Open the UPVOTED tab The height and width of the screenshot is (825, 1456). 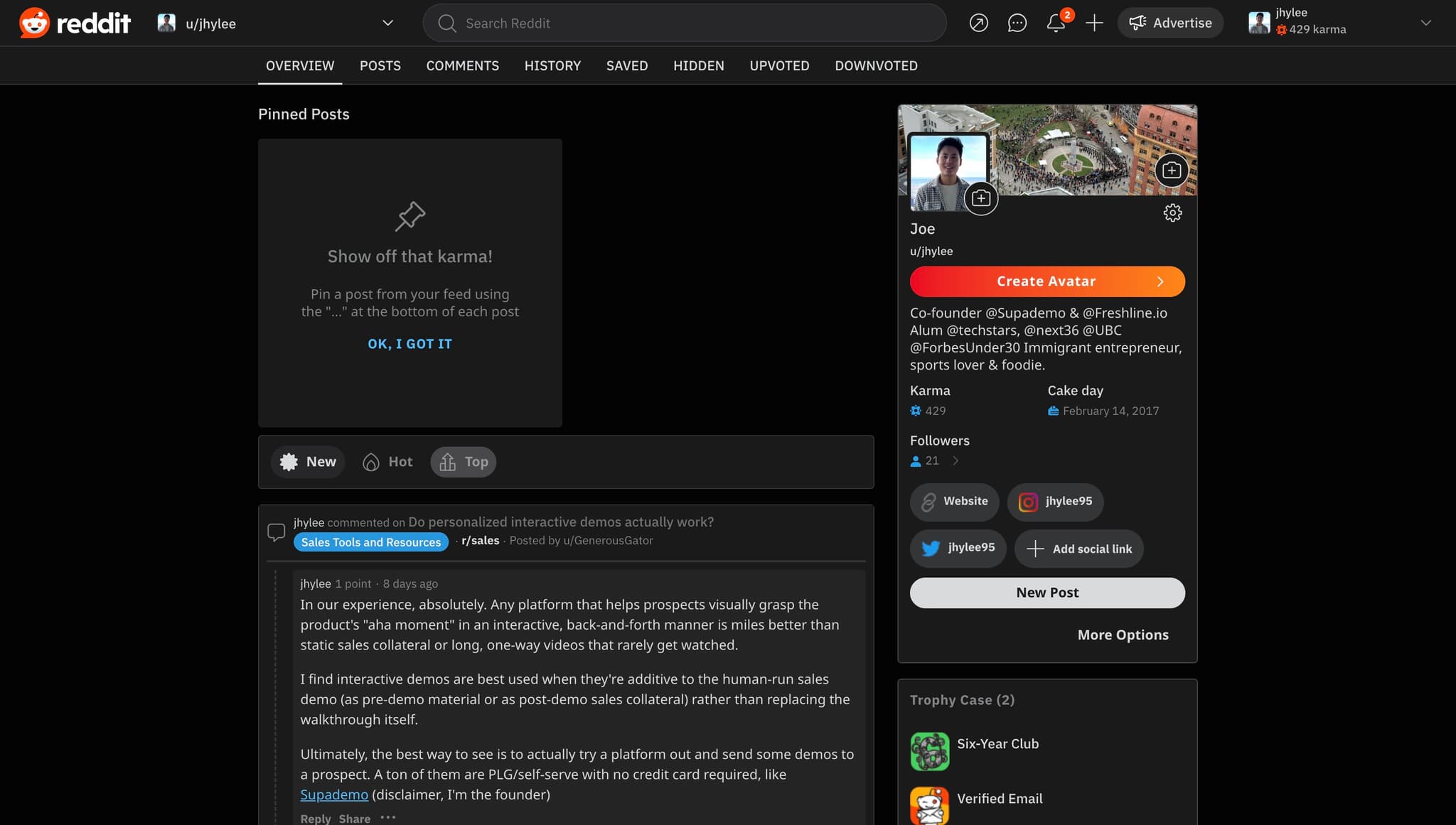779,65
